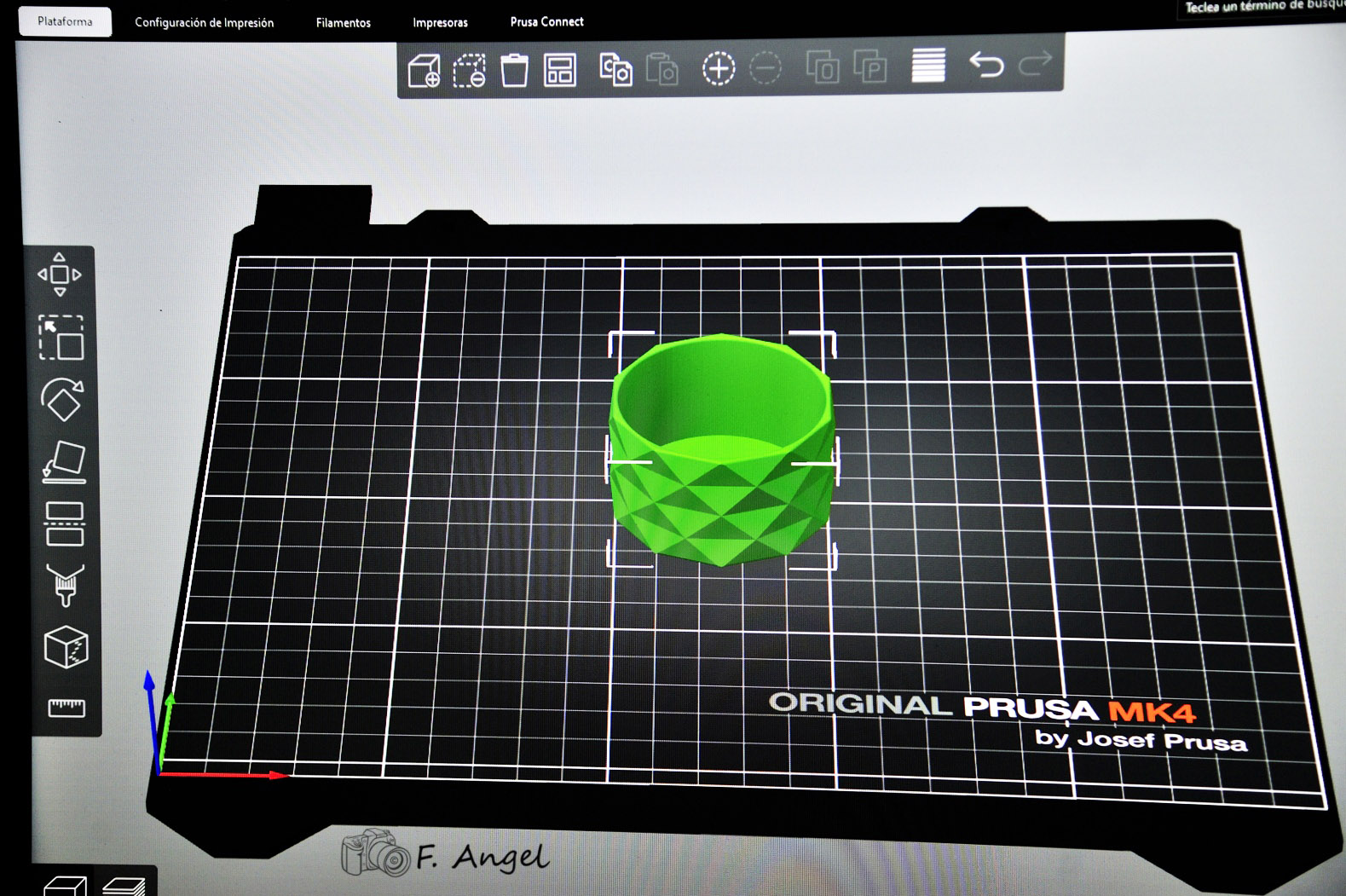Activate the Cut tool
This screenshot has height=896, width=1346.
65,523
